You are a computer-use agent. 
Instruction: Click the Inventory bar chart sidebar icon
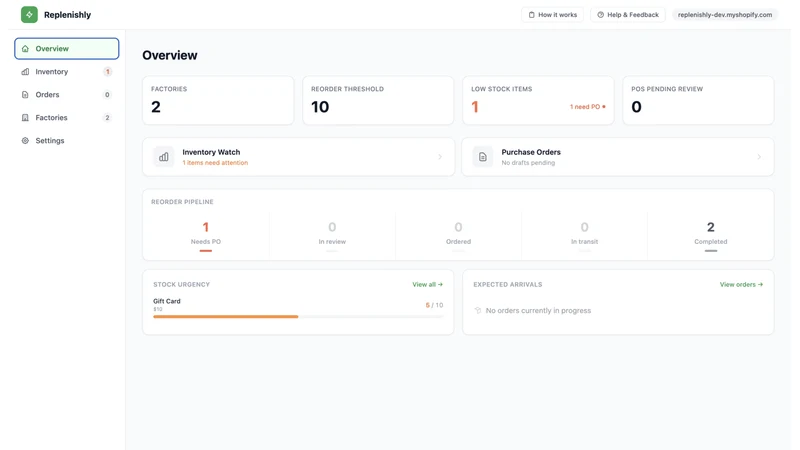coord(25,71)
